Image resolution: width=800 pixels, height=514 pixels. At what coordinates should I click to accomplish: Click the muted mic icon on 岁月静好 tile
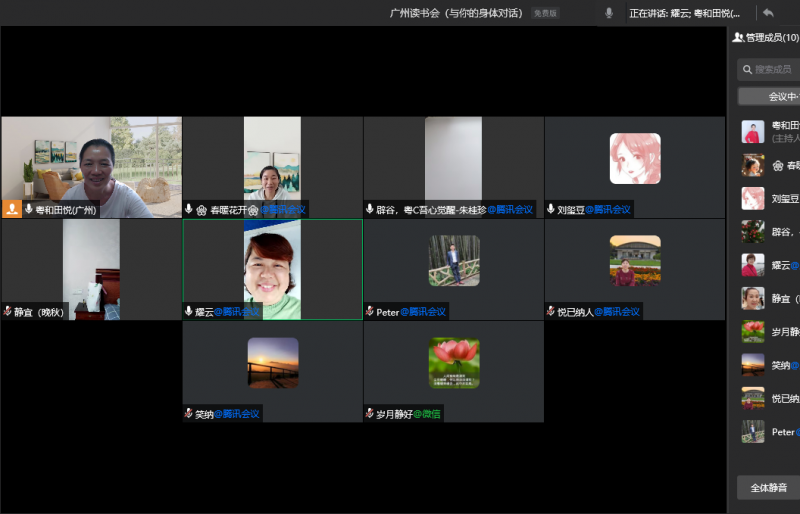coord(370,414)
